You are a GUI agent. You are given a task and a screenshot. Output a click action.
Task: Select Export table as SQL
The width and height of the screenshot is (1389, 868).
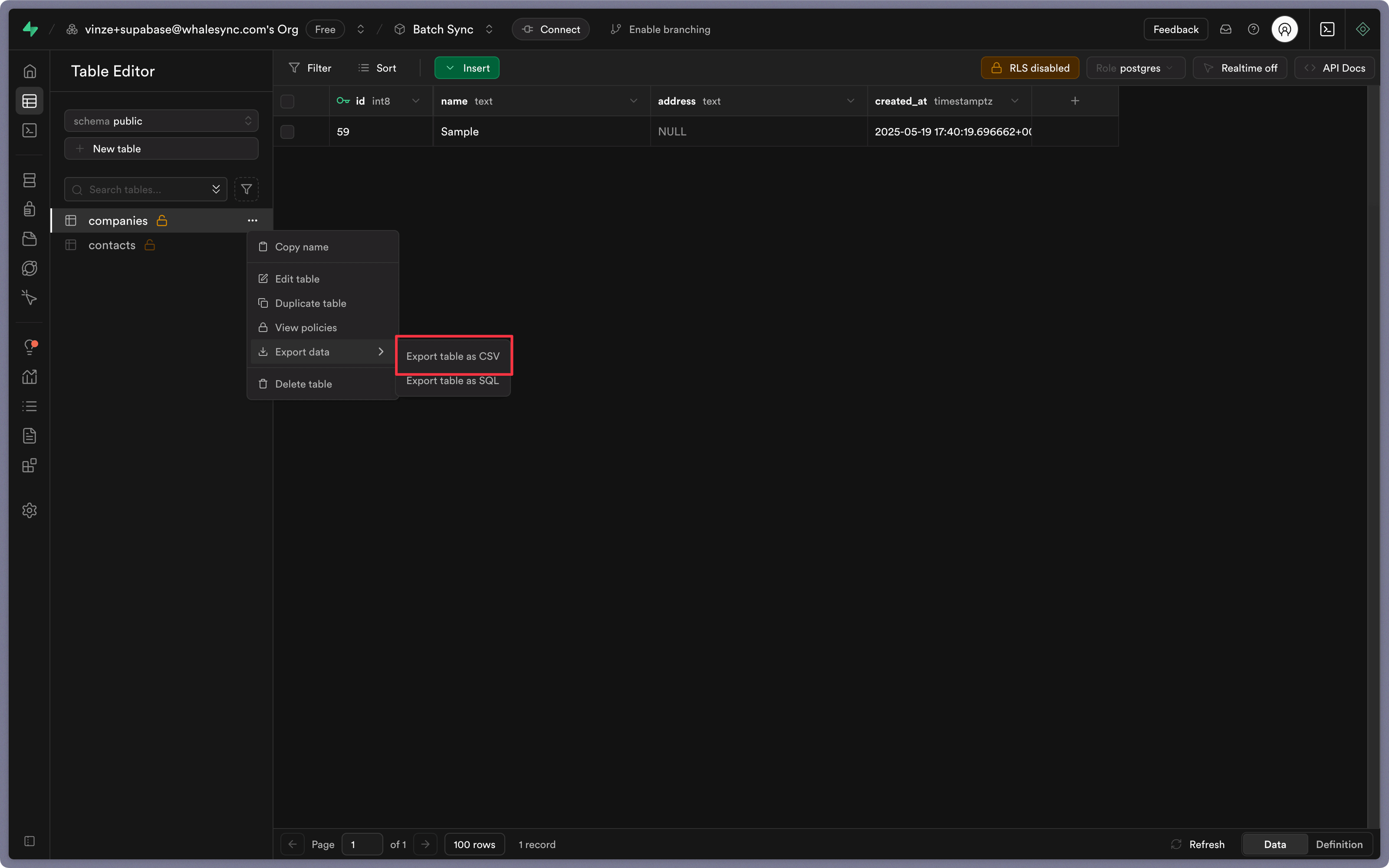click(453, 381)
